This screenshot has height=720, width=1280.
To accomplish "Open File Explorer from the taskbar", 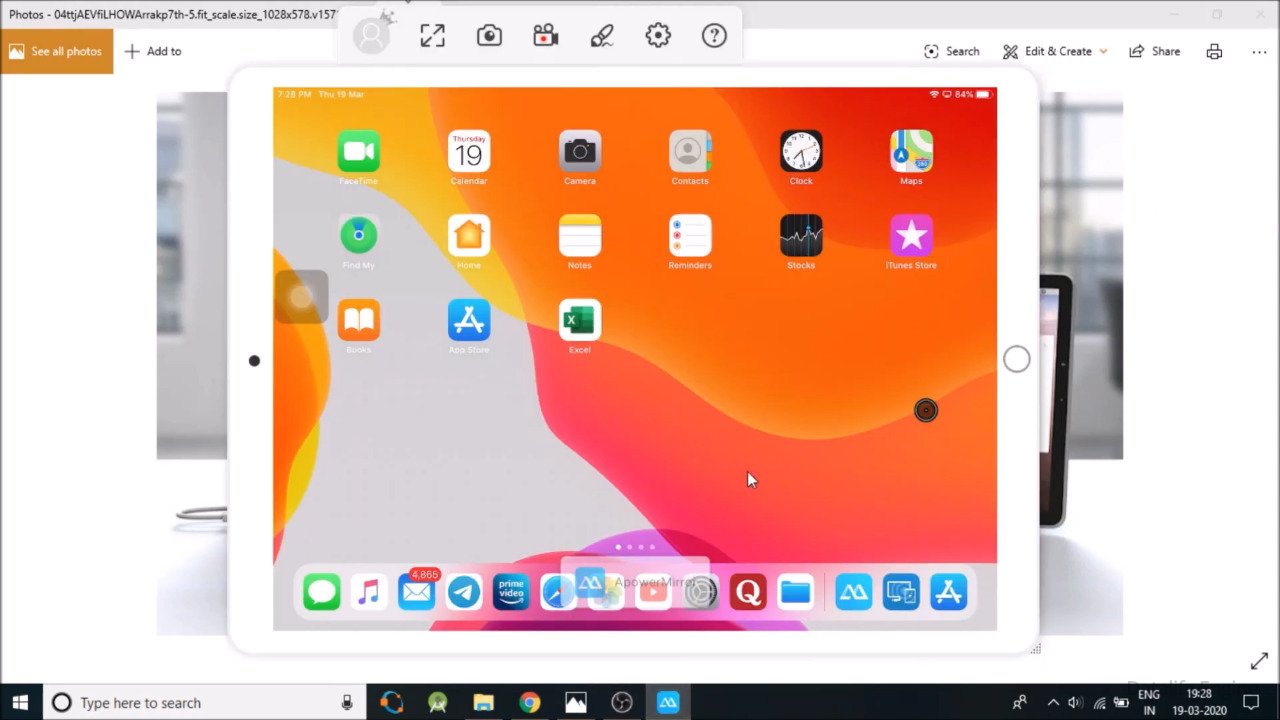I will point(483,703).
